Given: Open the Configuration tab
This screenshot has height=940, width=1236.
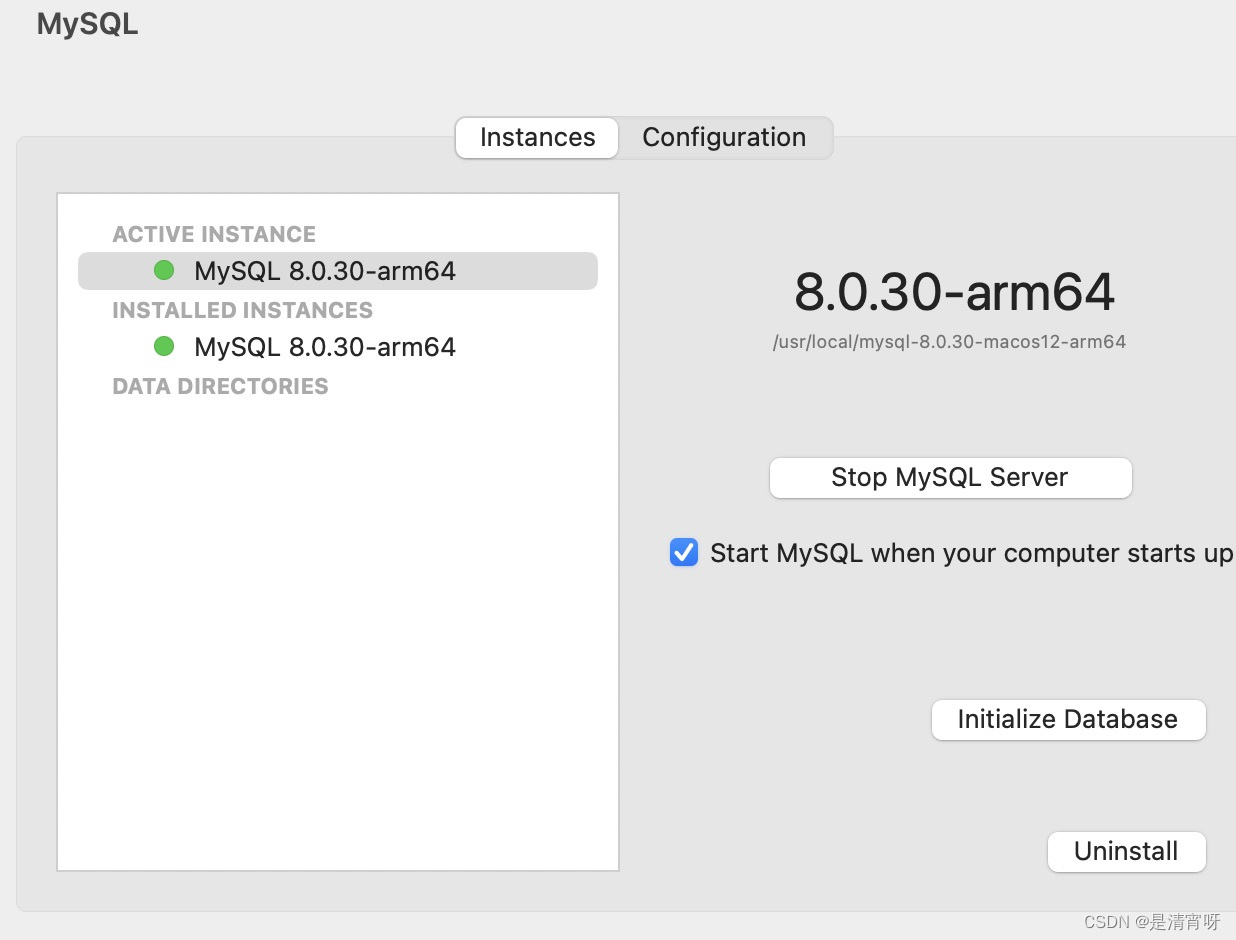Looking at the screenshot, I should pyautogui.click(x=724, y=138).
